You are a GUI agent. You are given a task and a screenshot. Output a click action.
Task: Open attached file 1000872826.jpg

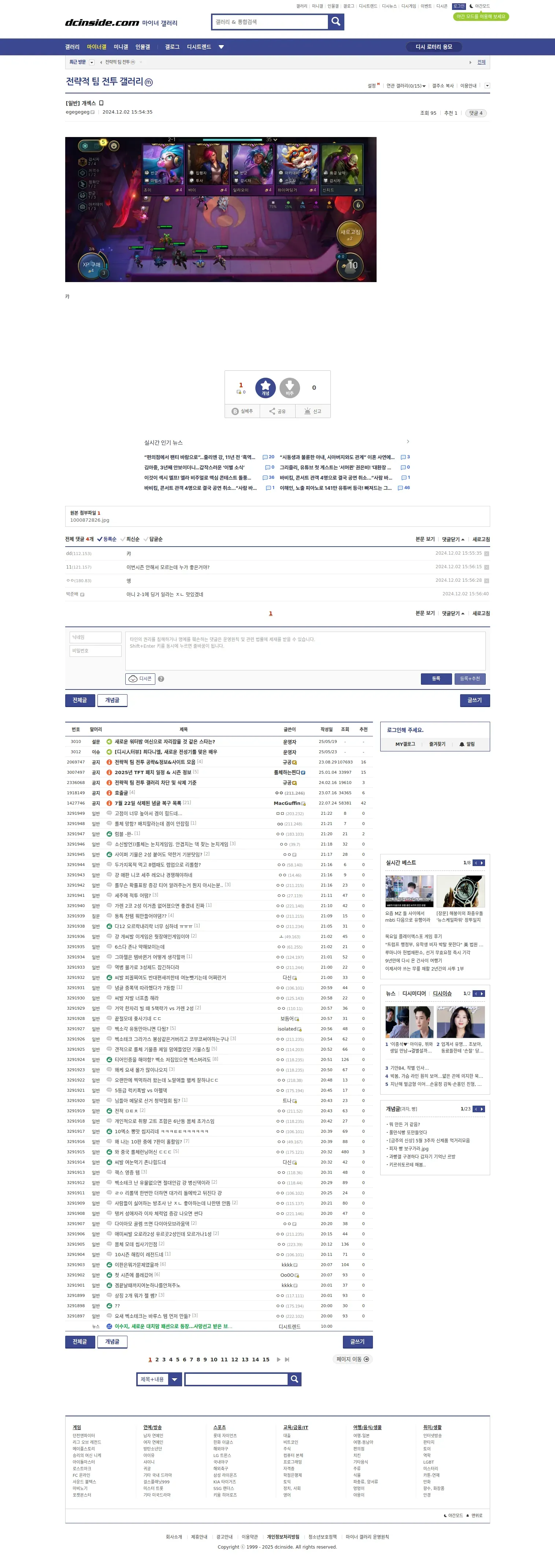click(89, 521)
